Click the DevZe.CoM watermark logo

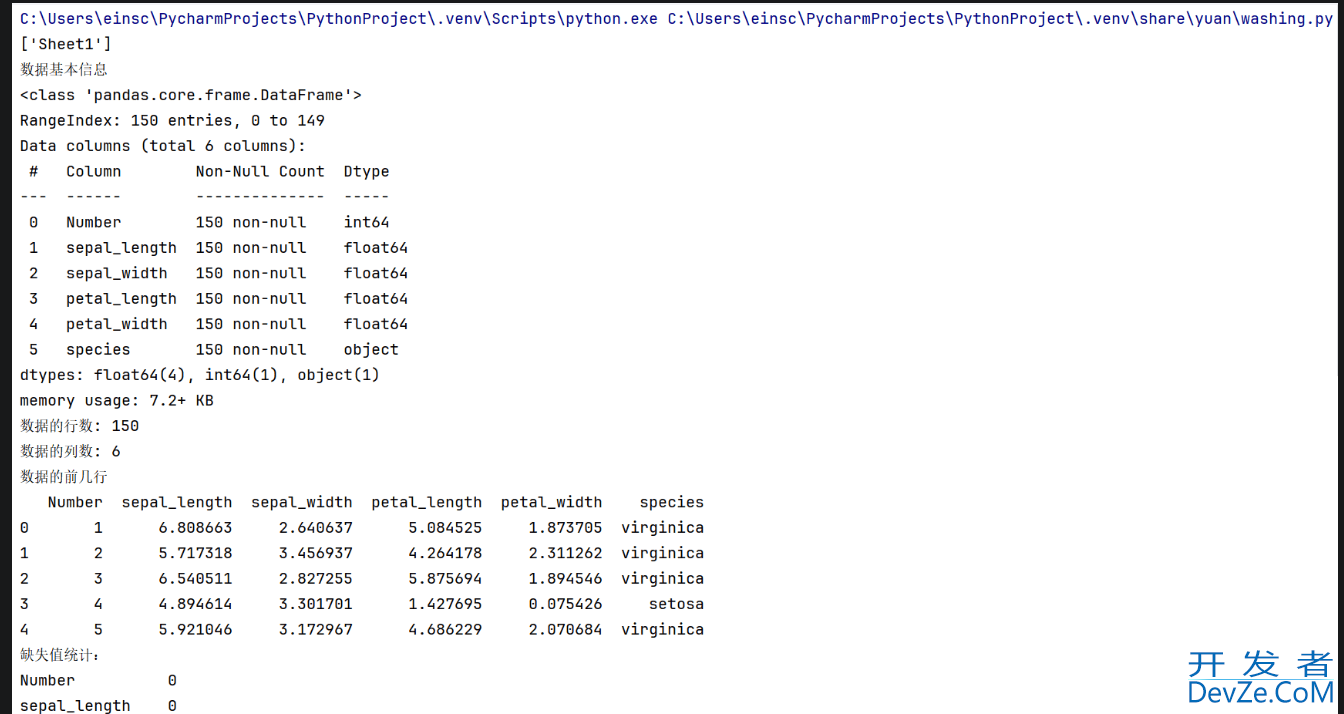(1260, 679)
